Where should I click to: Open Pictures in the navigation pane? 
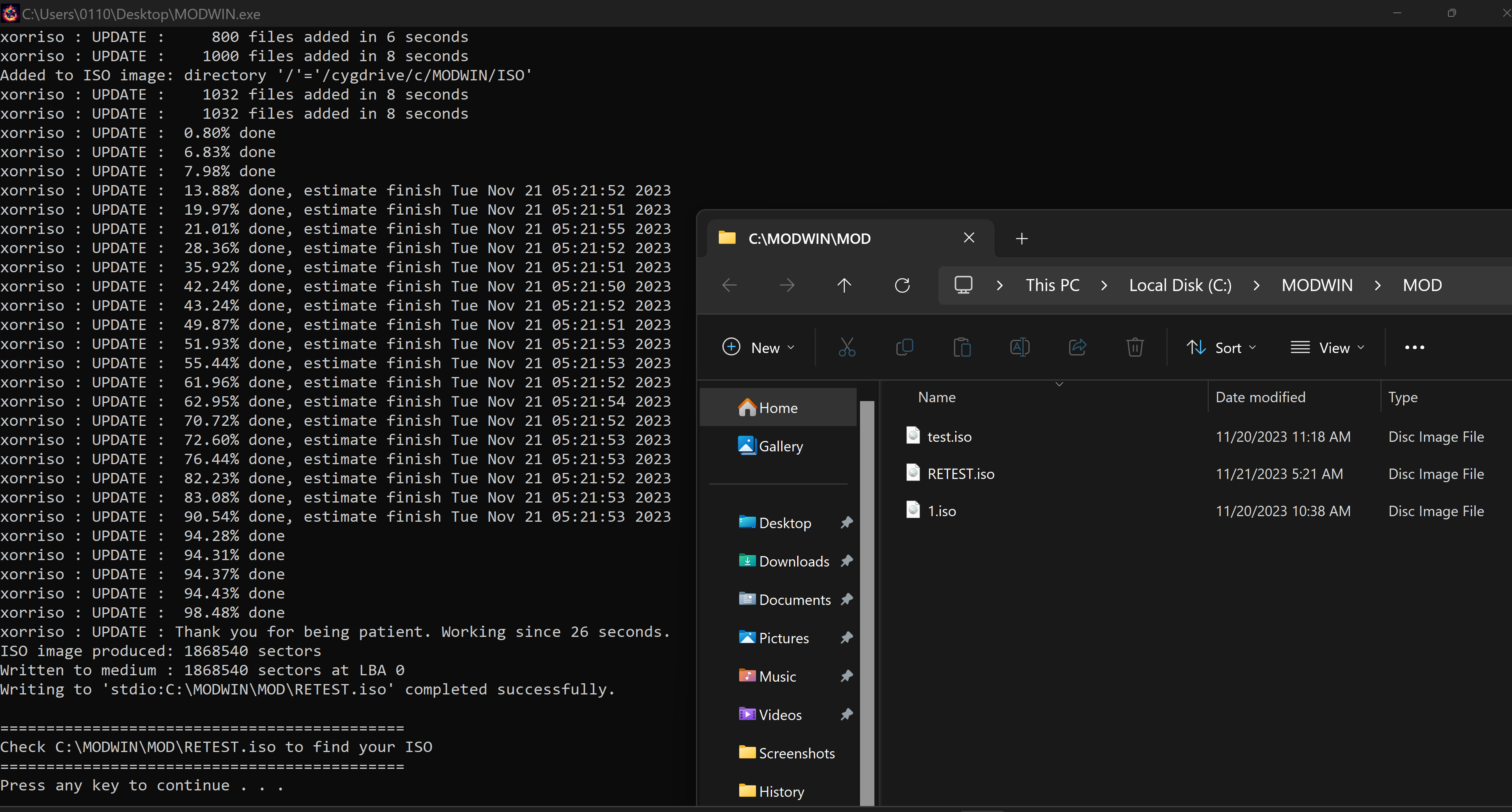pyautogui.click(x=778, y=637)
